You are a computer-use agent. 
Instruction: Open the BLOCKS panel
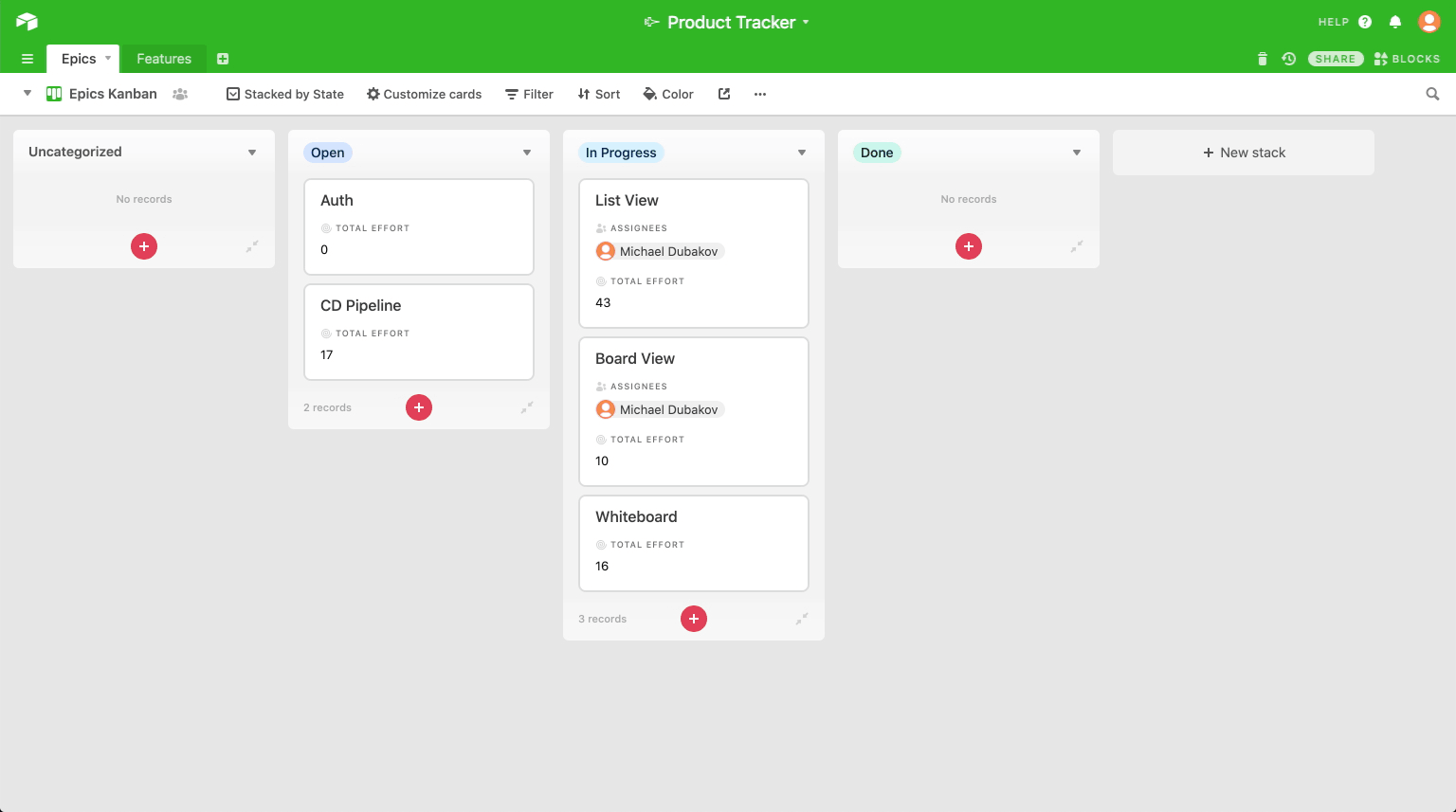tap(1407, 58)
